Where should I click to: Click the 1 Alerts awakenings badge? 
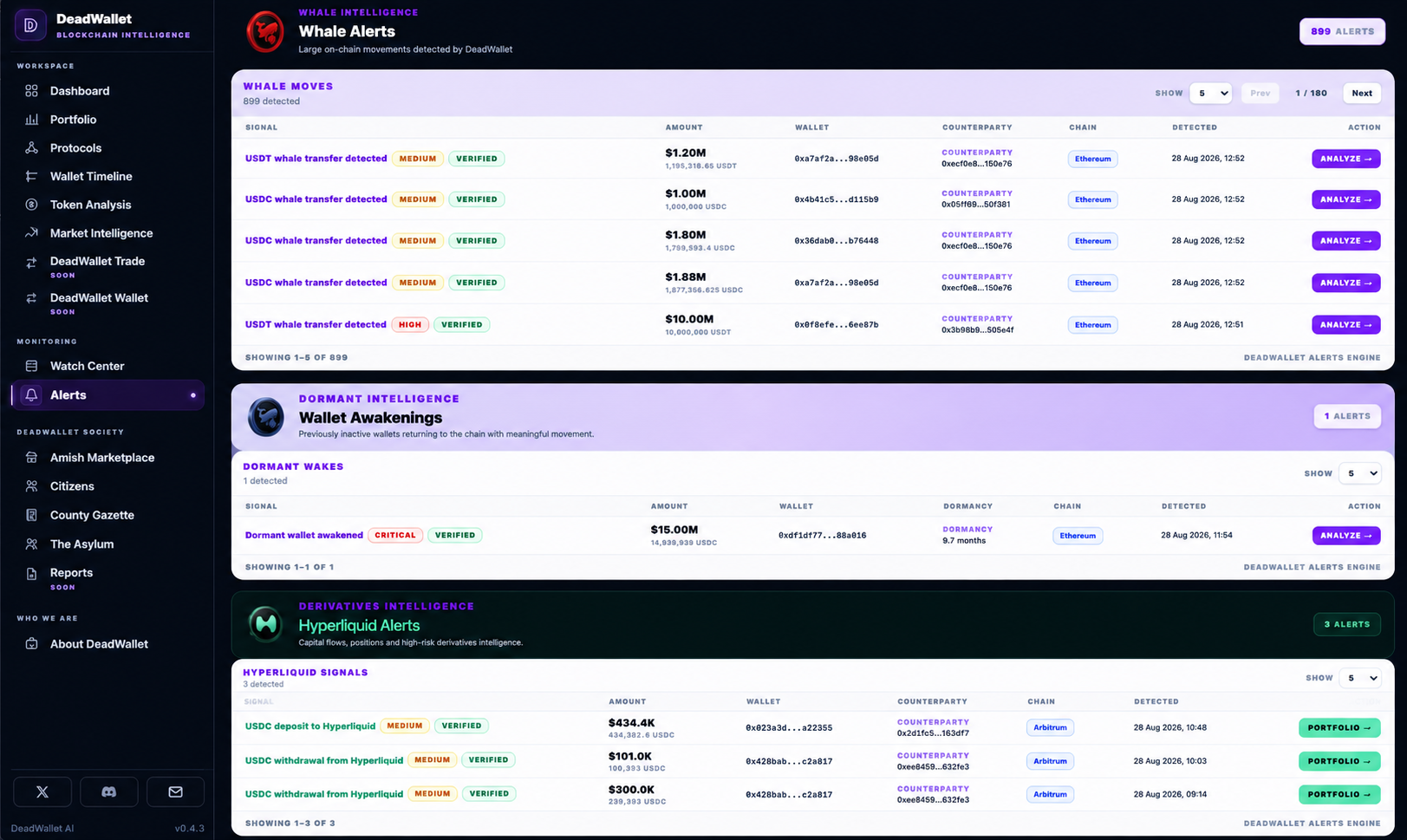coord(1346,416)
